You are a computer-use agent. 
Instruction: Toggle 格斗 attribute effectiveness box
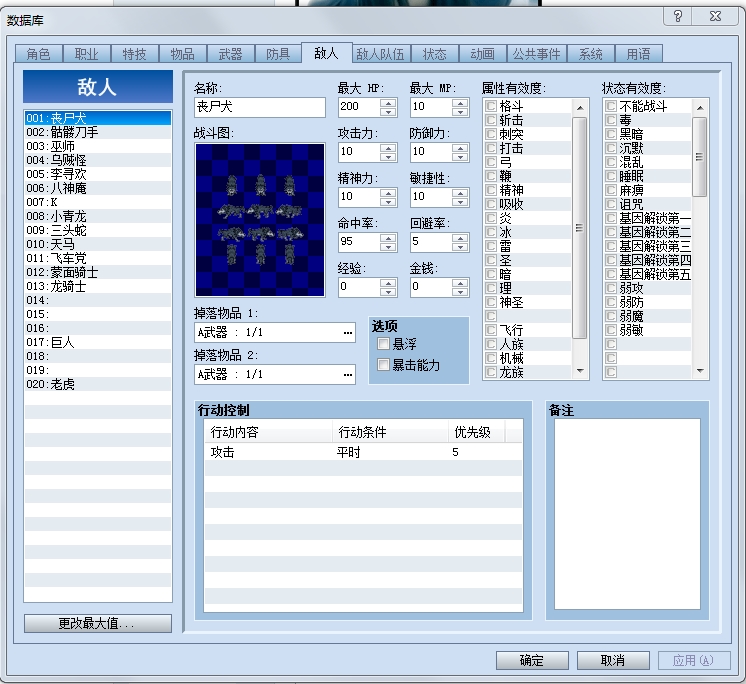point(491,106)
